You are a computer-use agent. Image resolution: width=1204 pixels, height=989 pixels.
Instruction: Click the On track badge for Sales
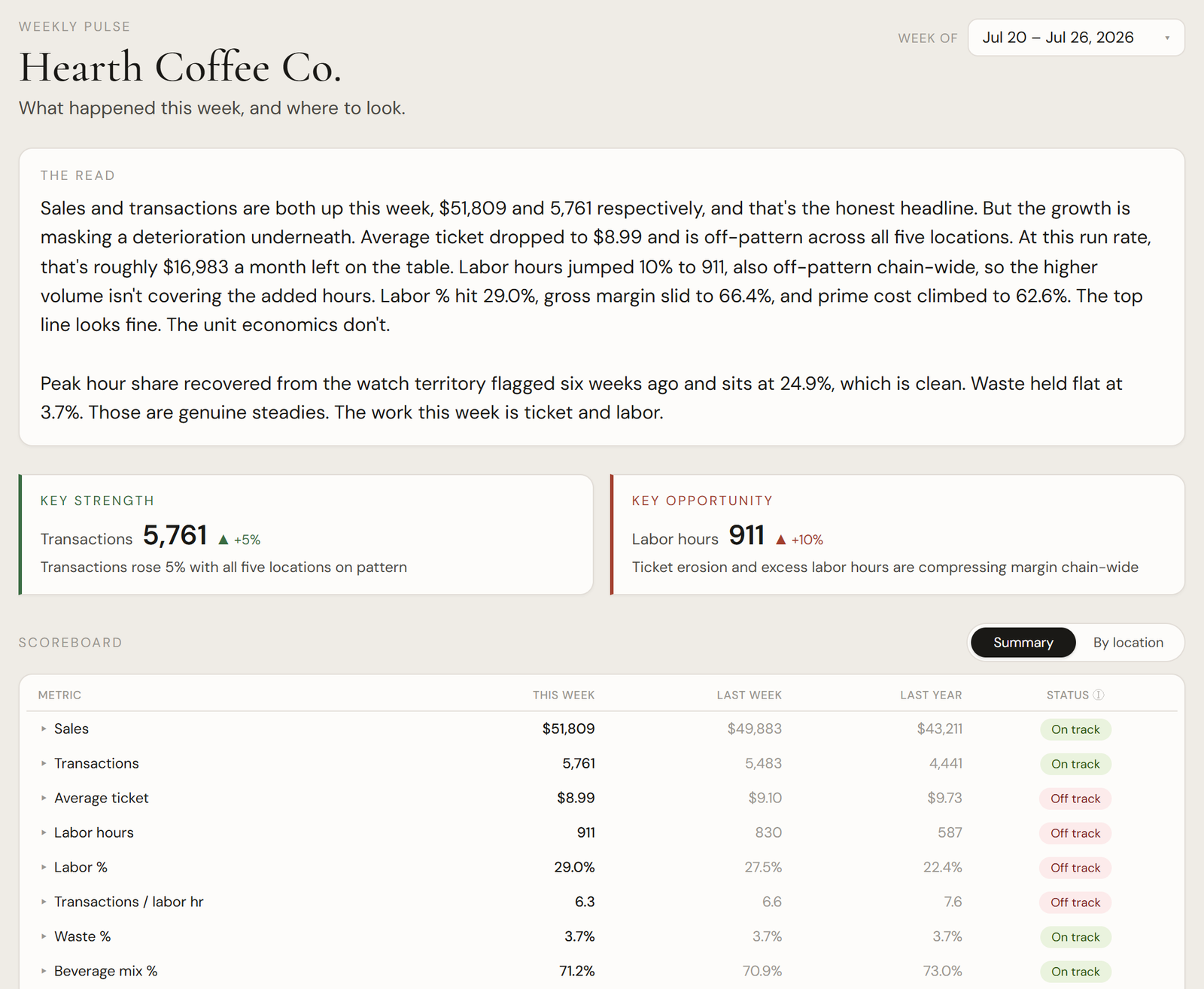pyautogui.click(x=1075, y=729)
